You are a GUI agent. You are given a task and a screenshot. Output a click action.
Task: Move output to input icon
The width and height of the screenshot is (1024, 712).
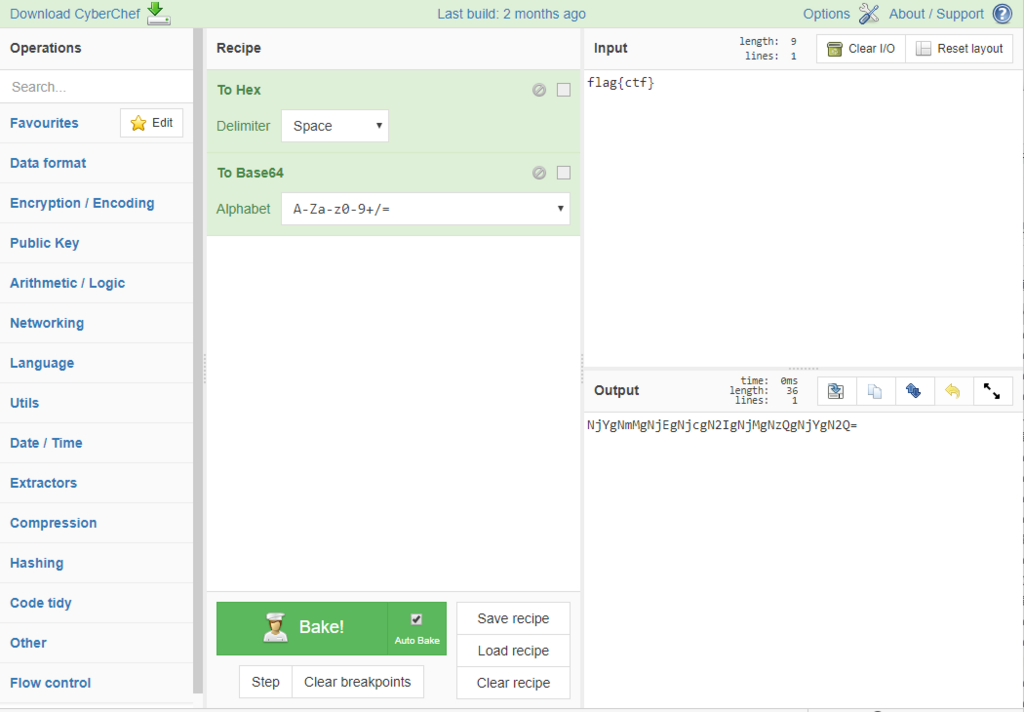coord(914,391)
